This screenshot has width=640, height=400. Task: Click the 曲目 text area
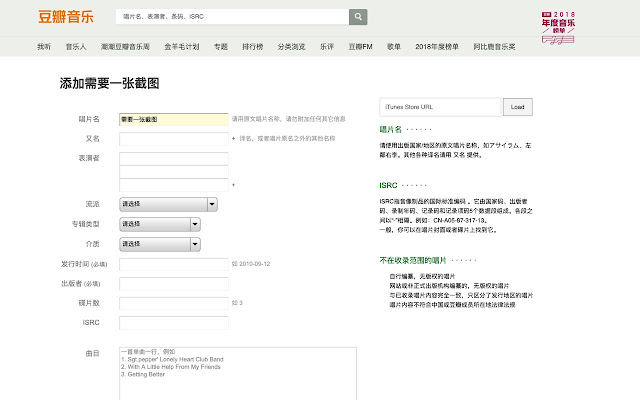click(238, 373)
